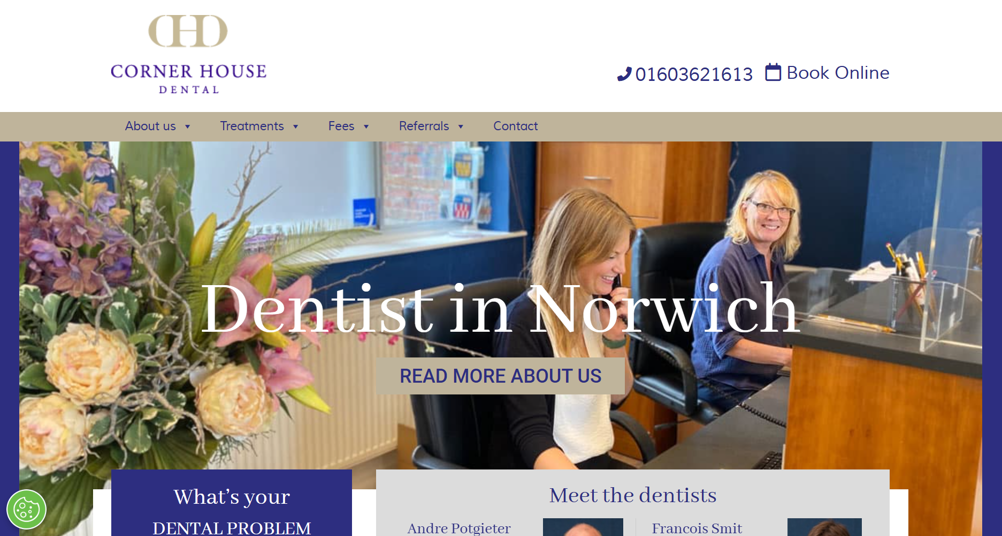
Task: Expand the Fees dropdown arrow
Action: coord(366,126)
